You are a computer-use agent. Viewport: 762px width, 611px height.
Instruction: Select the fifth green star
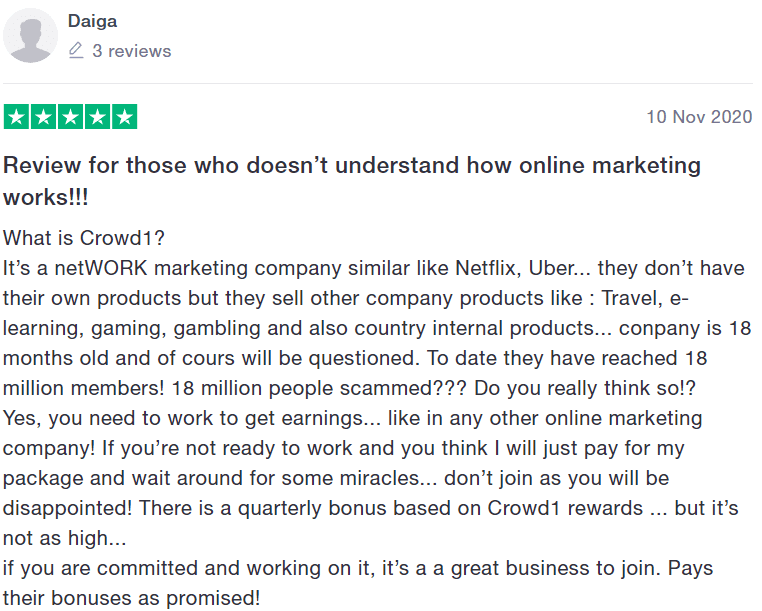[x=125, y=117]
